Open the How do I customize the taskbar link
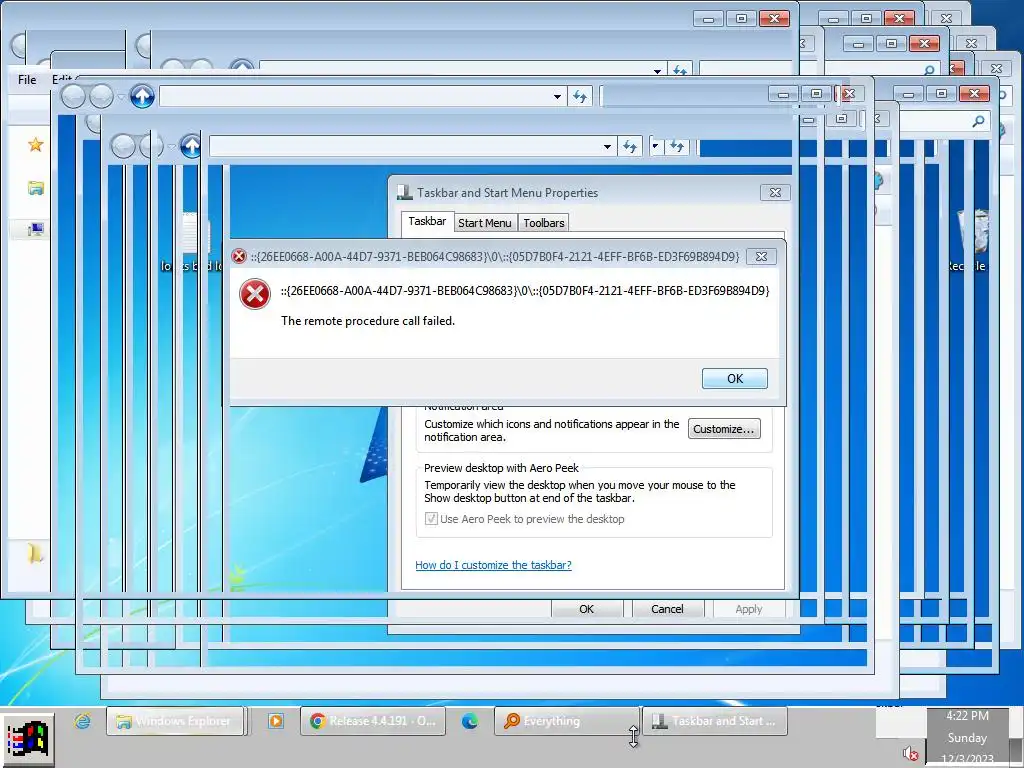 pyautogui.click(x=493, y=565)
